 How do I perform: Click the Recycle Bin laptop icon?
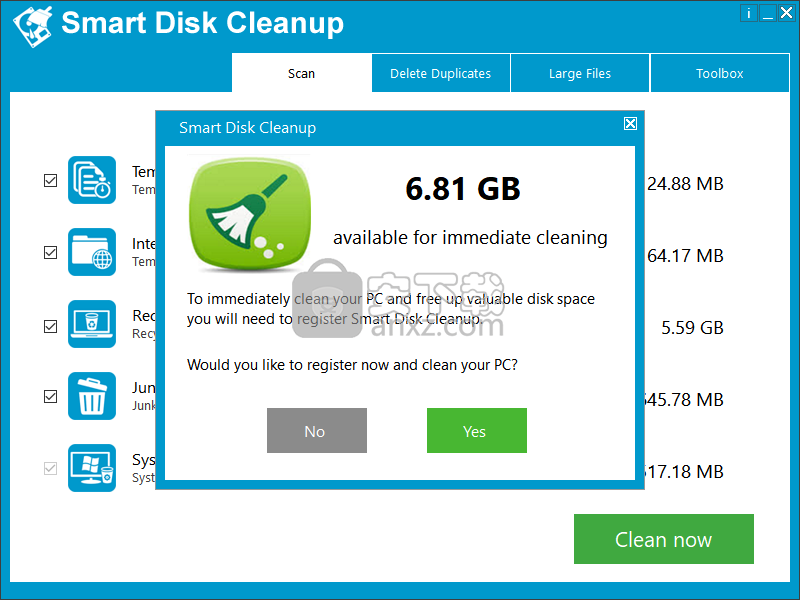[x=92, y=325]
